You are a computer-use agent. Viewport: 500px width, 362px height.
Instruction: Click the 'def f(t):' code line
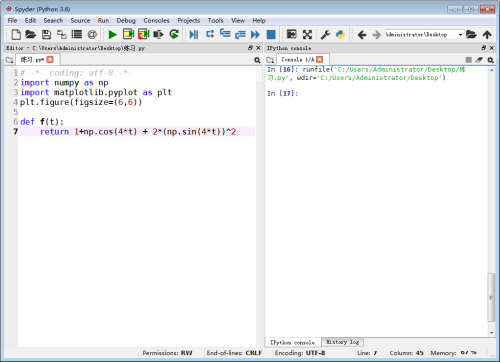[x=42, y=122]
